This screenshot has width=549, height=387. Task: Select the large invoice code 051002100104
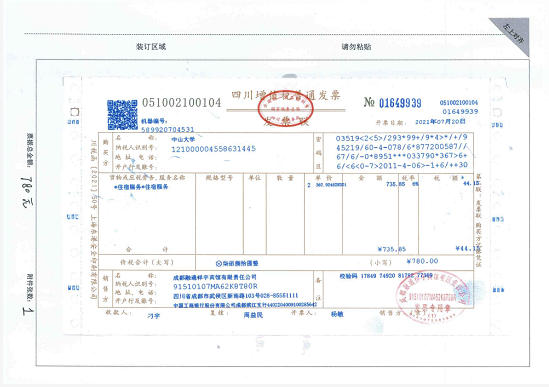point(181,103)
